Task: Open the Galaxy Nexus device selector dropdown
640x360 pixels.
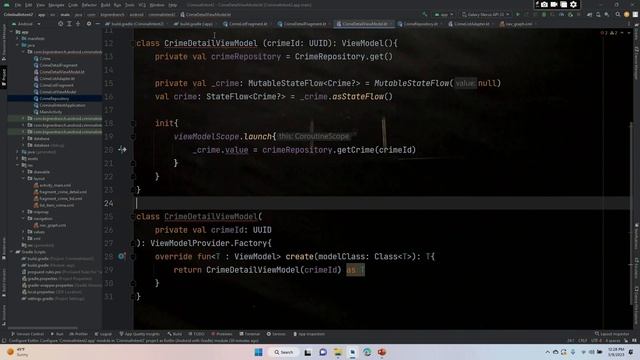Action: click(485, 15)
